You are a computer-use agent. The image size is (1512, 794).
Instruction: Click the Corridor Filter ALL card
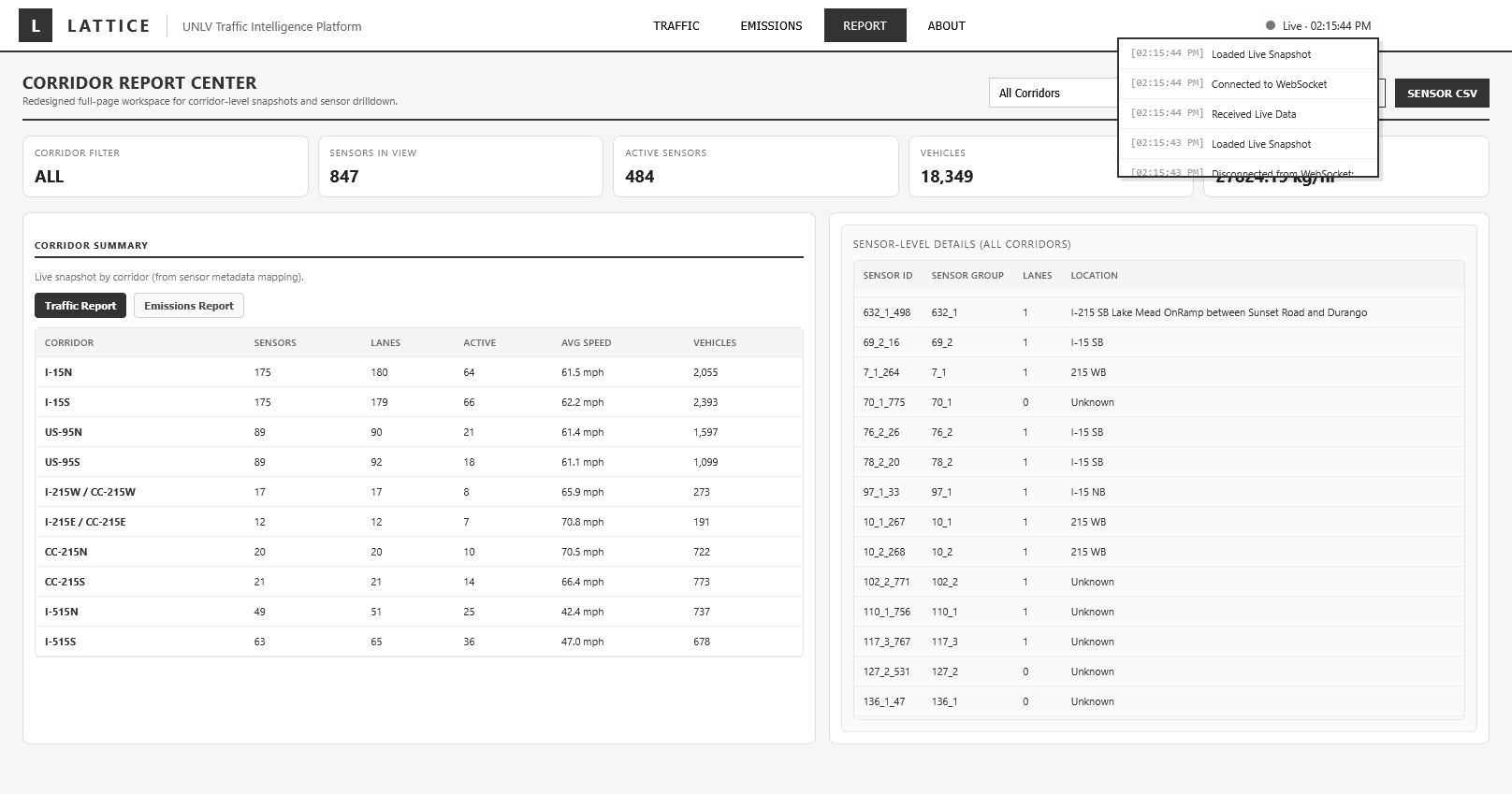tap(166, 166)
